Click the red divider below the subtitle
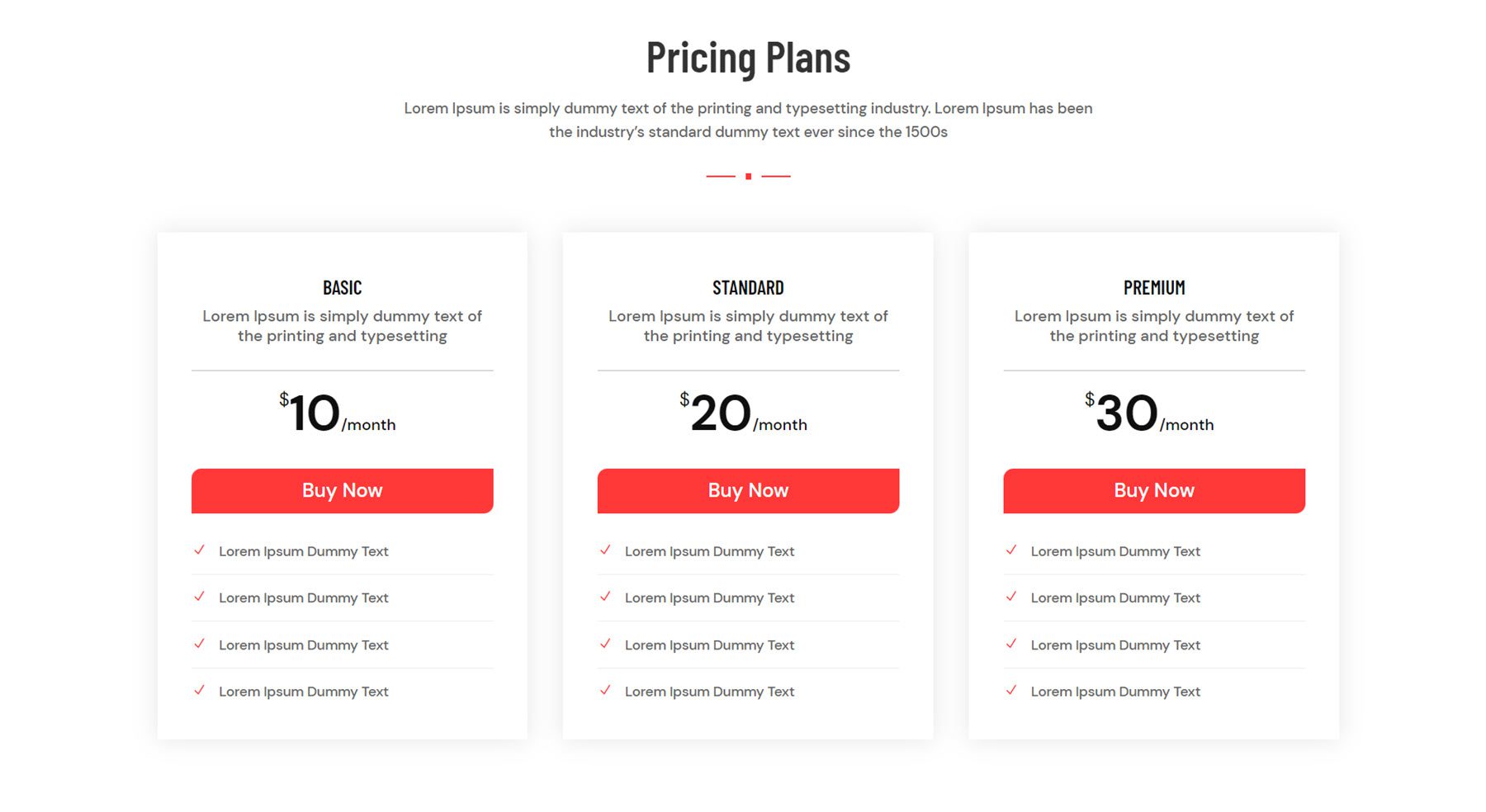1486x812 pixels. [748, 176]
